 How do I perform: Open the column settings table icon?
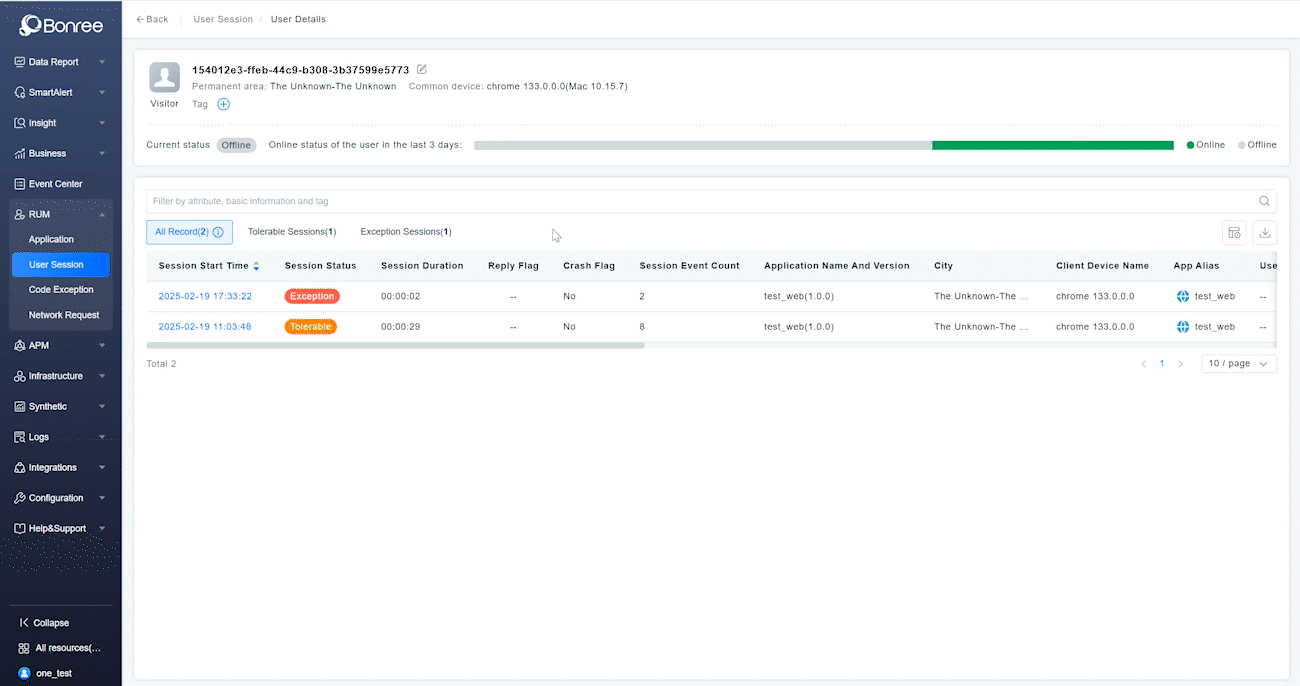(x=1234, y=232)
